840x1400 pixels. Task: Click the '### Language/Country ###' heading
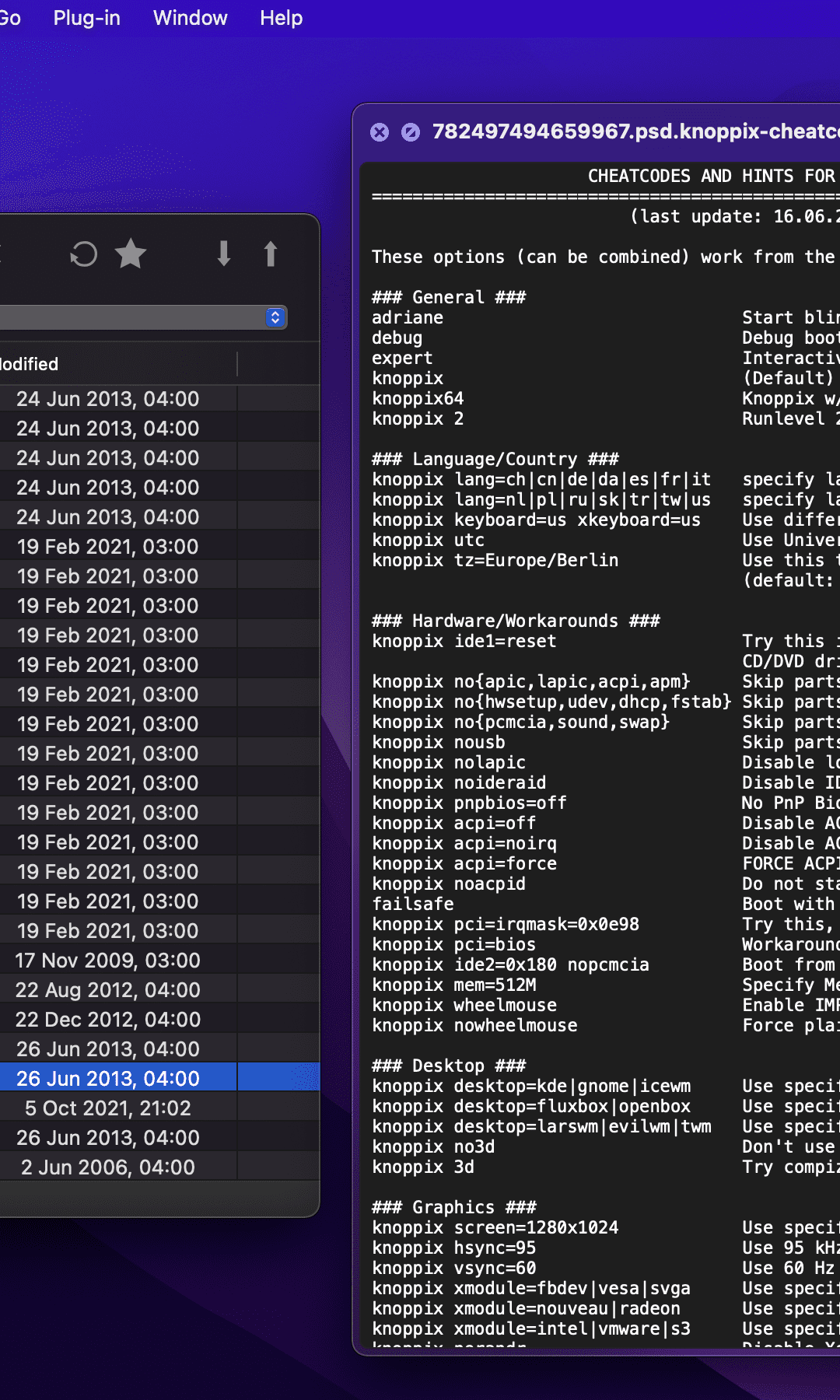click(495, 459)
